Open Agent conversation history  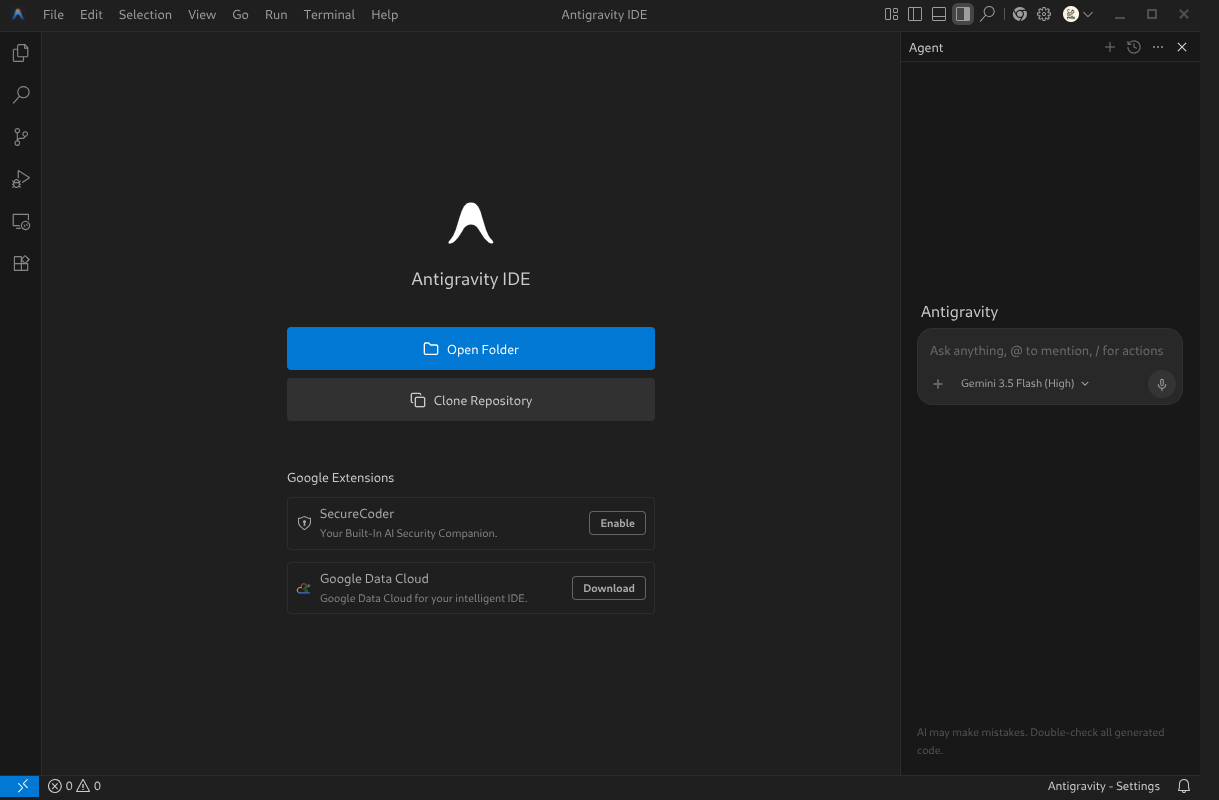click(x=1133, y=47)
